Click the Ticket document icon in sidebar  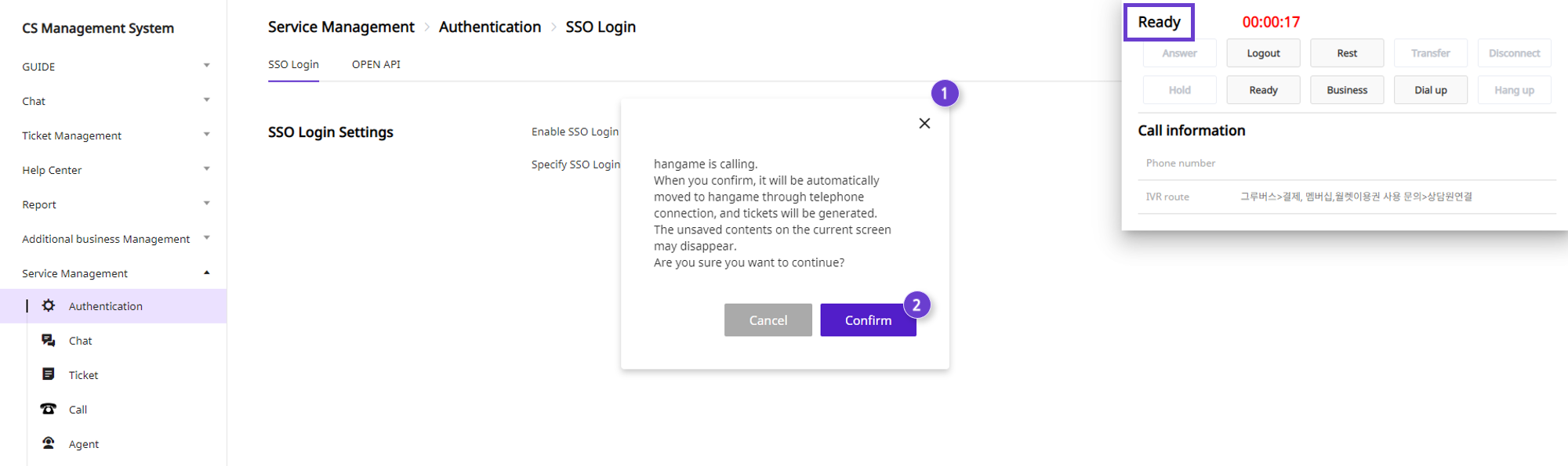[x=49, y=374]
